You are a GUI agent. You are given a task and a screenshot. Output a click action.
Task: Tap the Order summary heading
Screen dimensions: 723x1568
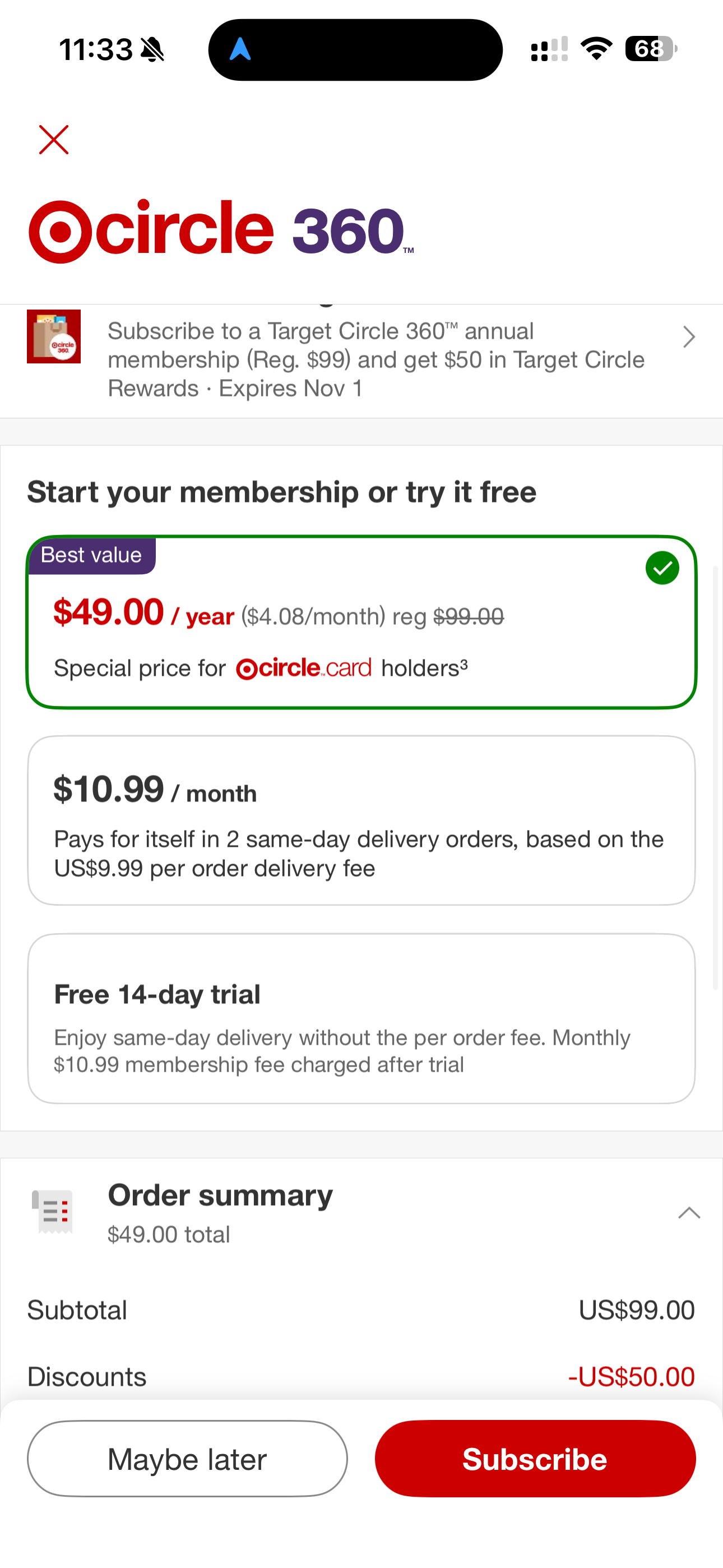(220, 1196)
